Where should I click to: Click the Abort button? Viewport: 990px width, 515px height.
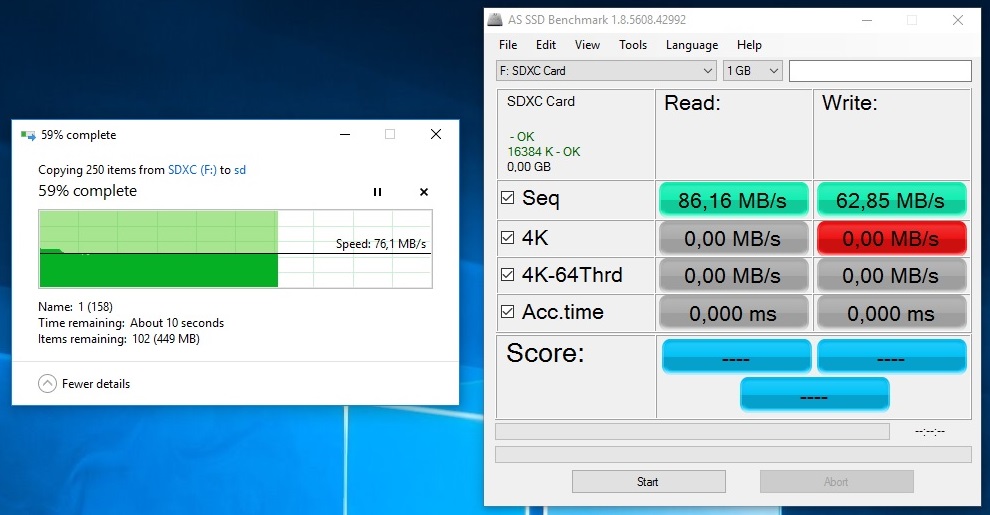coord(837,482)
